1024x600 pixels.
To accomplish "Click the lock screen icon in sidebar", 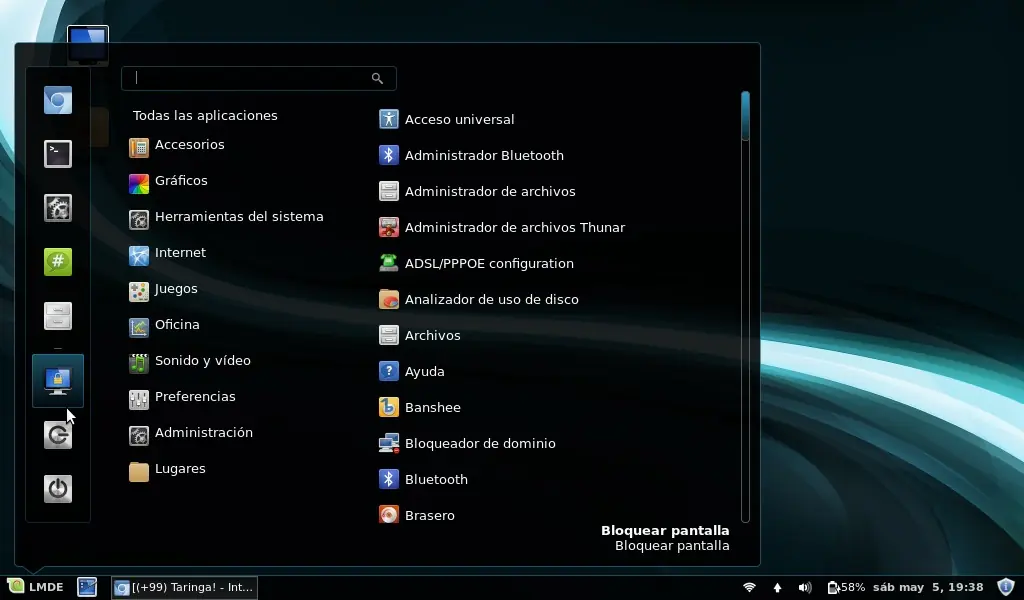I will [58, 380].
